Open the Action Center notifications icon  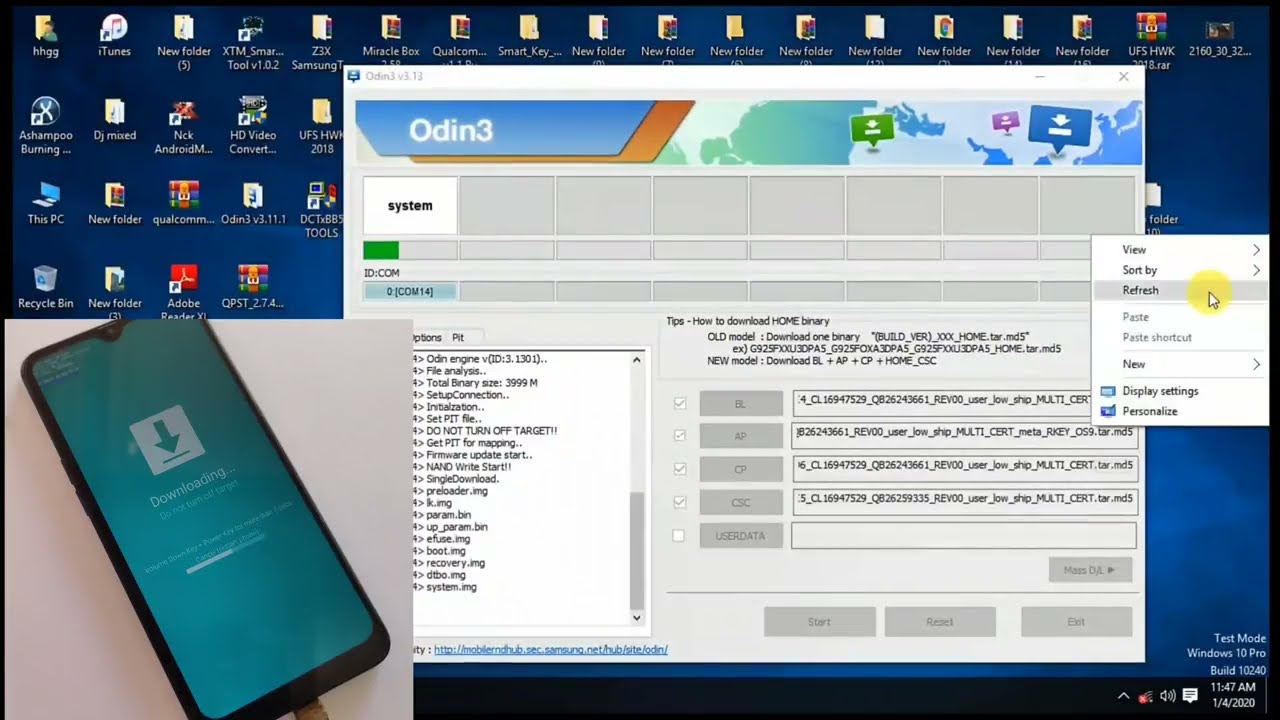1190,695
